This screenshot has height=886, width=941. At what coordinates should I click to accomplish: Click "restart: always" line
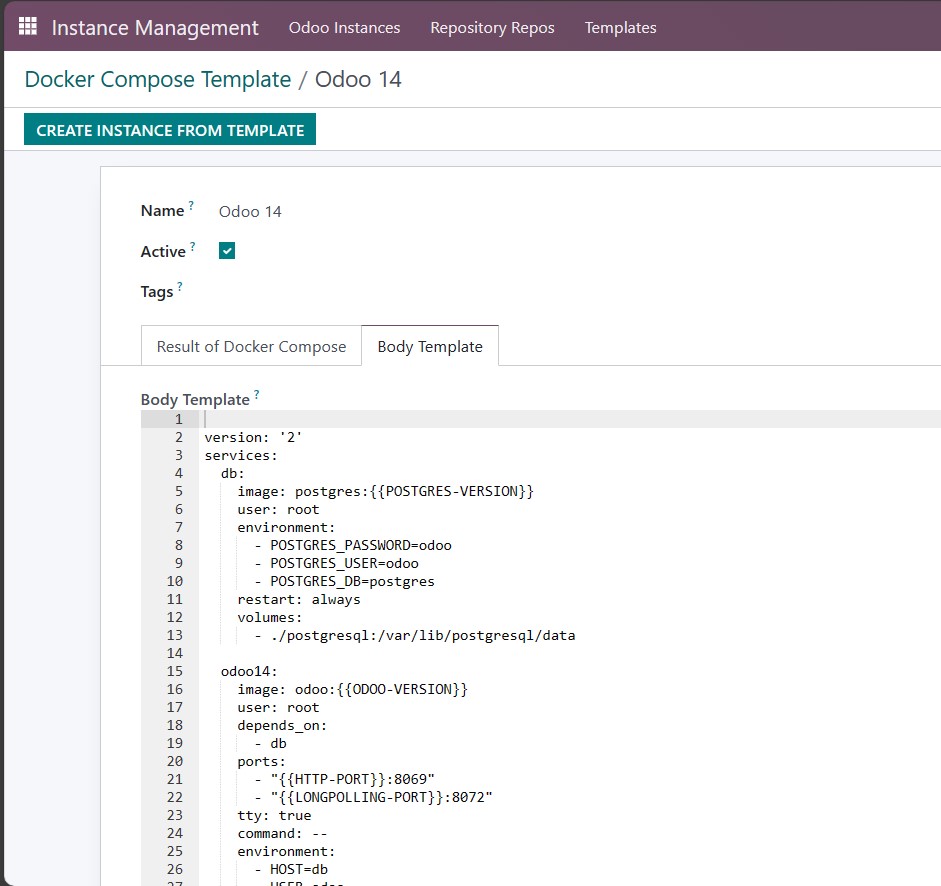(299, 599)
